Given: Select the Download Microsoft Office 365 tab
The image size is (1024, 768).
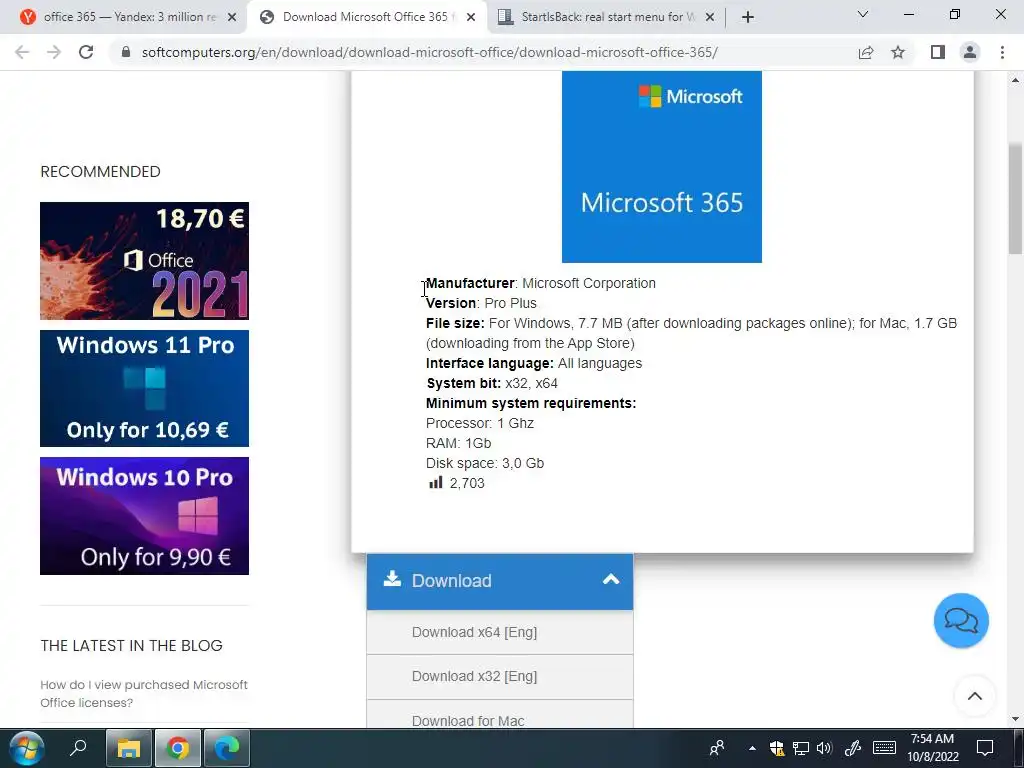Looking at the screenshot, I should 367,17.
